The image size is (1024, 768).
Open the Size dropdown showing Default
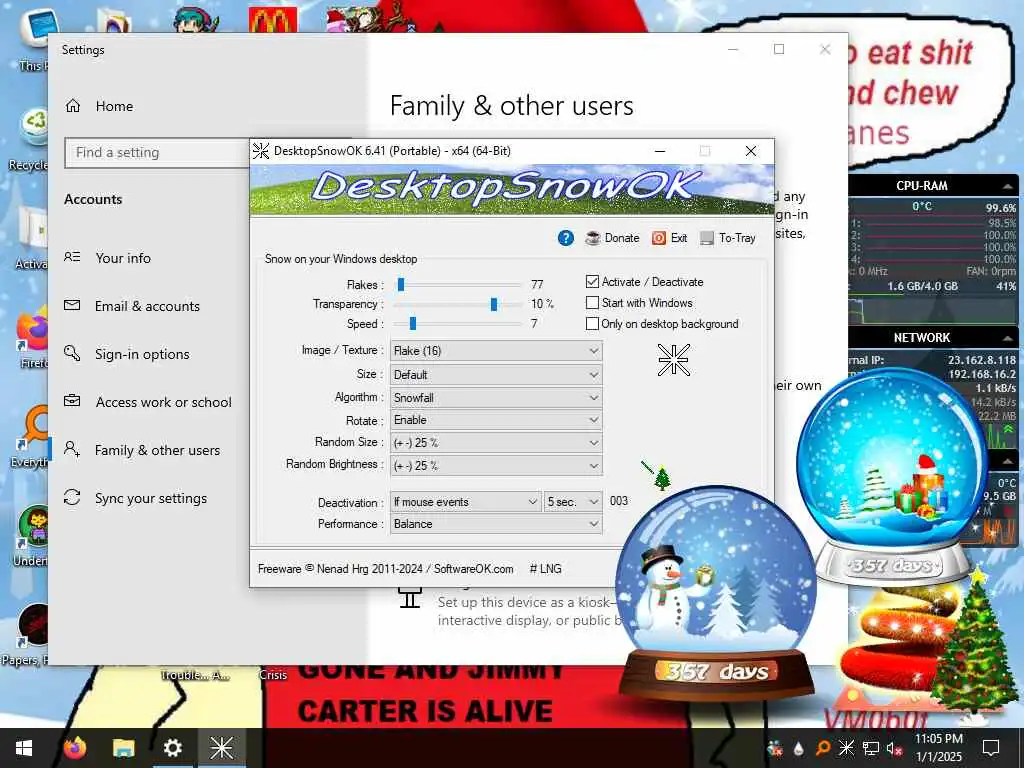(496, 375)
